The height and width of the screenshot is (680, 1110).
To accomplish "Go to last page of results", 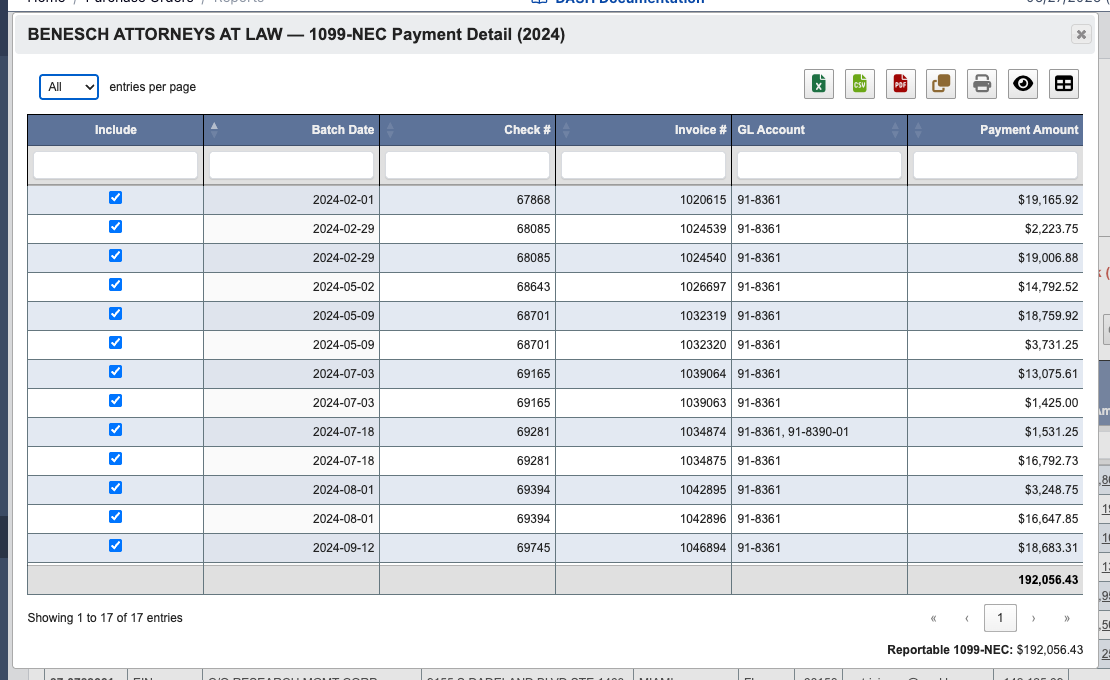I will [x=1067, y=618].
